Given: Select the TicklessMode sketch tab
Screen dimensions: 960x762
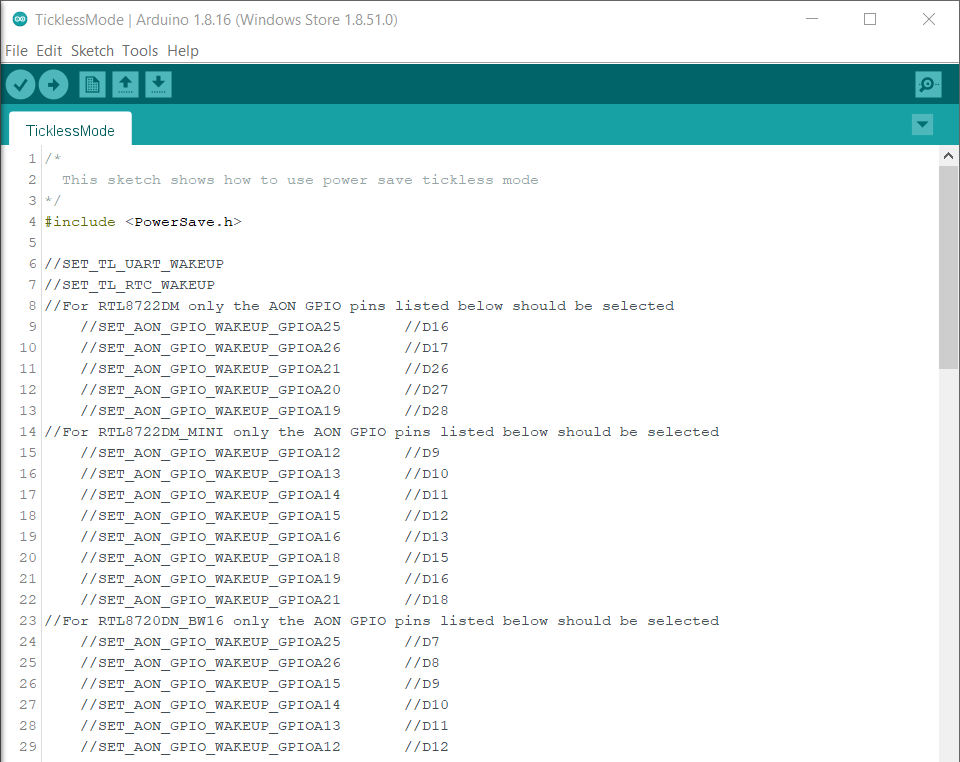Looking at the screenshot, I should click(70, 130).
